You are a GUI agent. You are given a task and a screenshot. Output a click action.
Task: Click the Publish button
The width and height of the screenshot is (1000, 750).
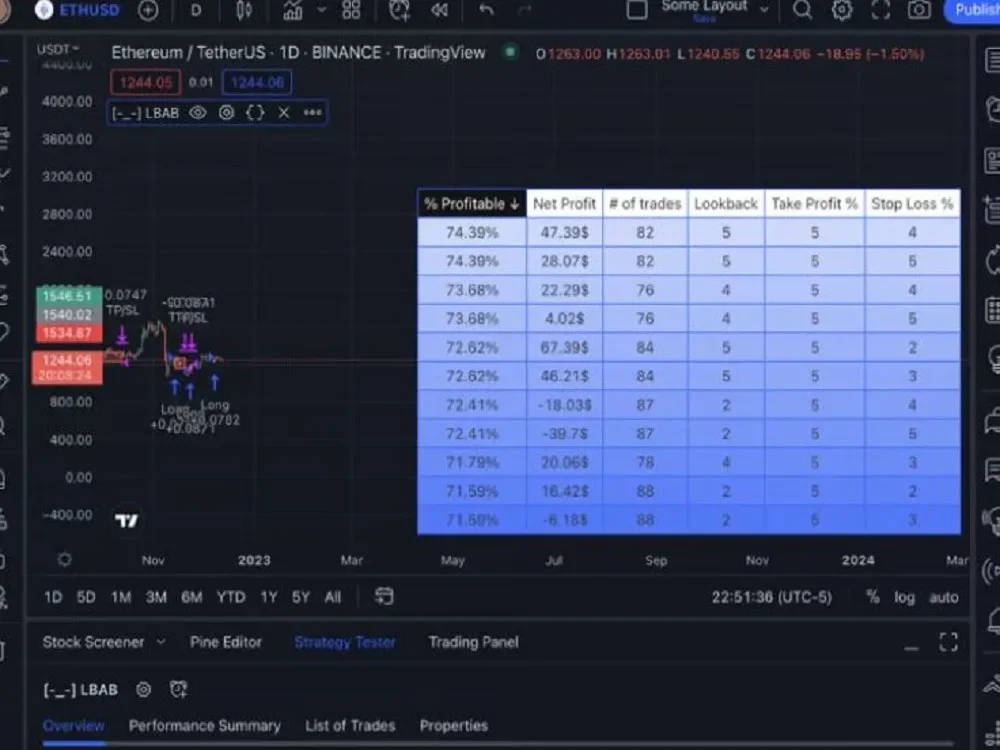[973, 10]
